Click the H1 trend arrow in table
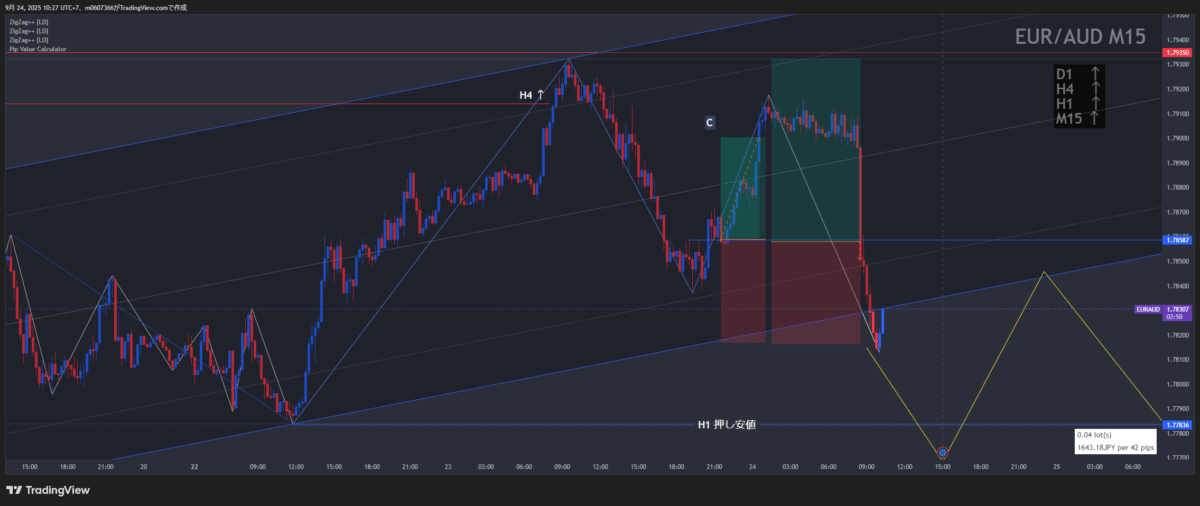This screenshot has height=506, width=1200. (x=1096, y=104)
